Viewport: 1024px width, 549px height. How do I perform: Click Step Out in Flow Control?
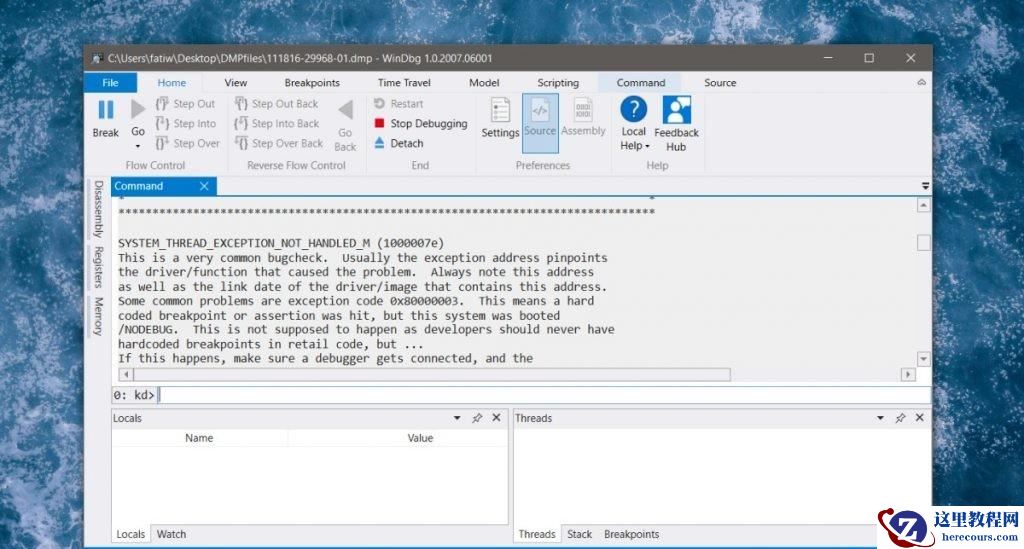(185, 104)
